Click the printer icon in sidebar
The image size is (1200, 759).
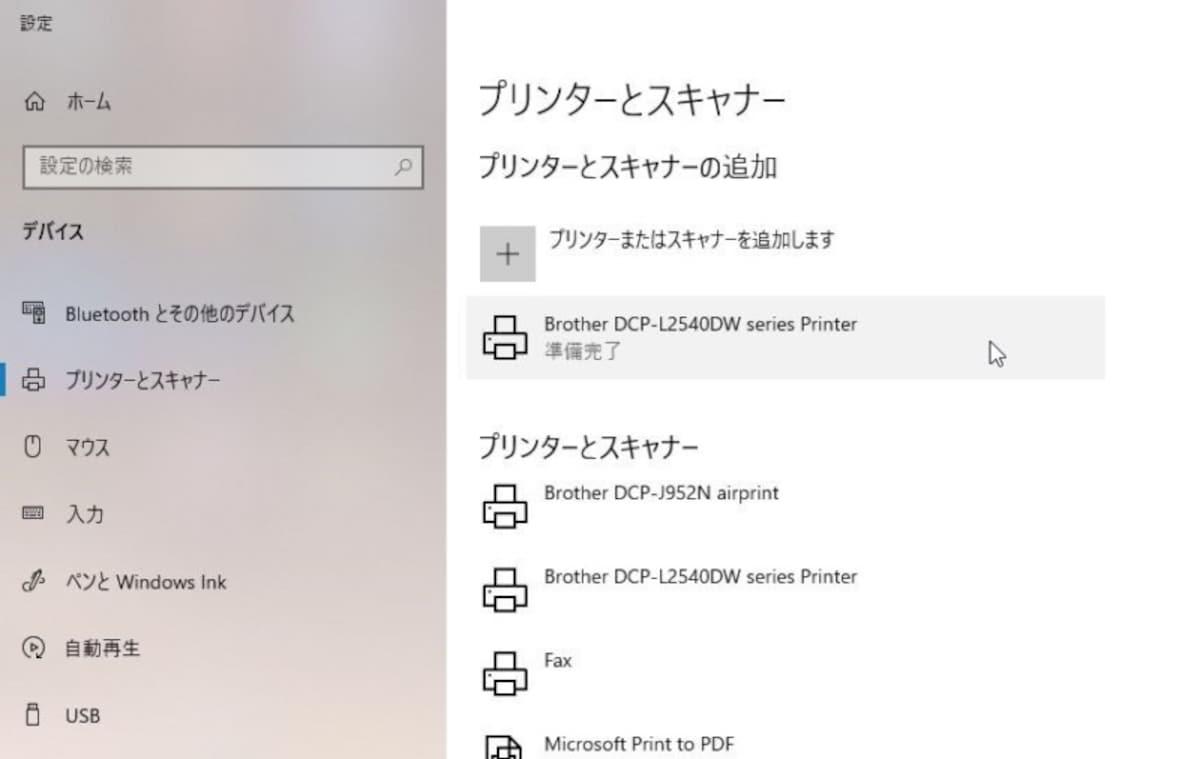pyautogui.click(x=34, y=380)
